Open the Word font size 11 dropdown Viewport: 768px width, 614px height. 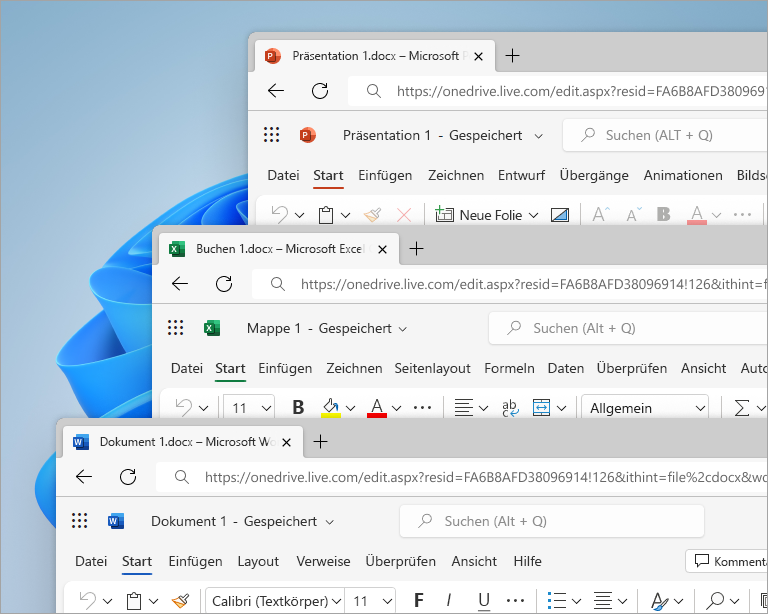[387, 601]
